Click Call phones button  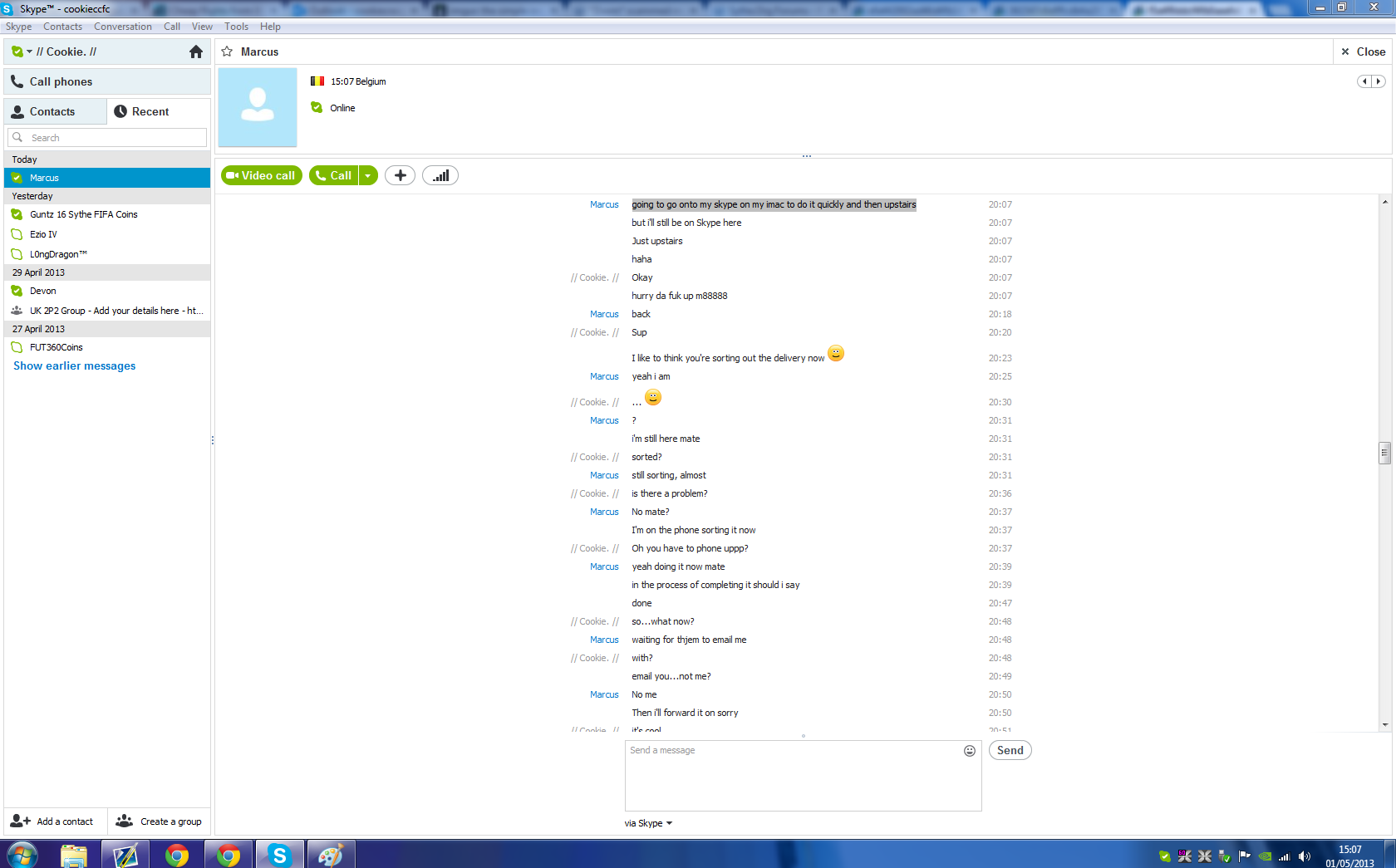pyautogui.click(x=107, y=81)
